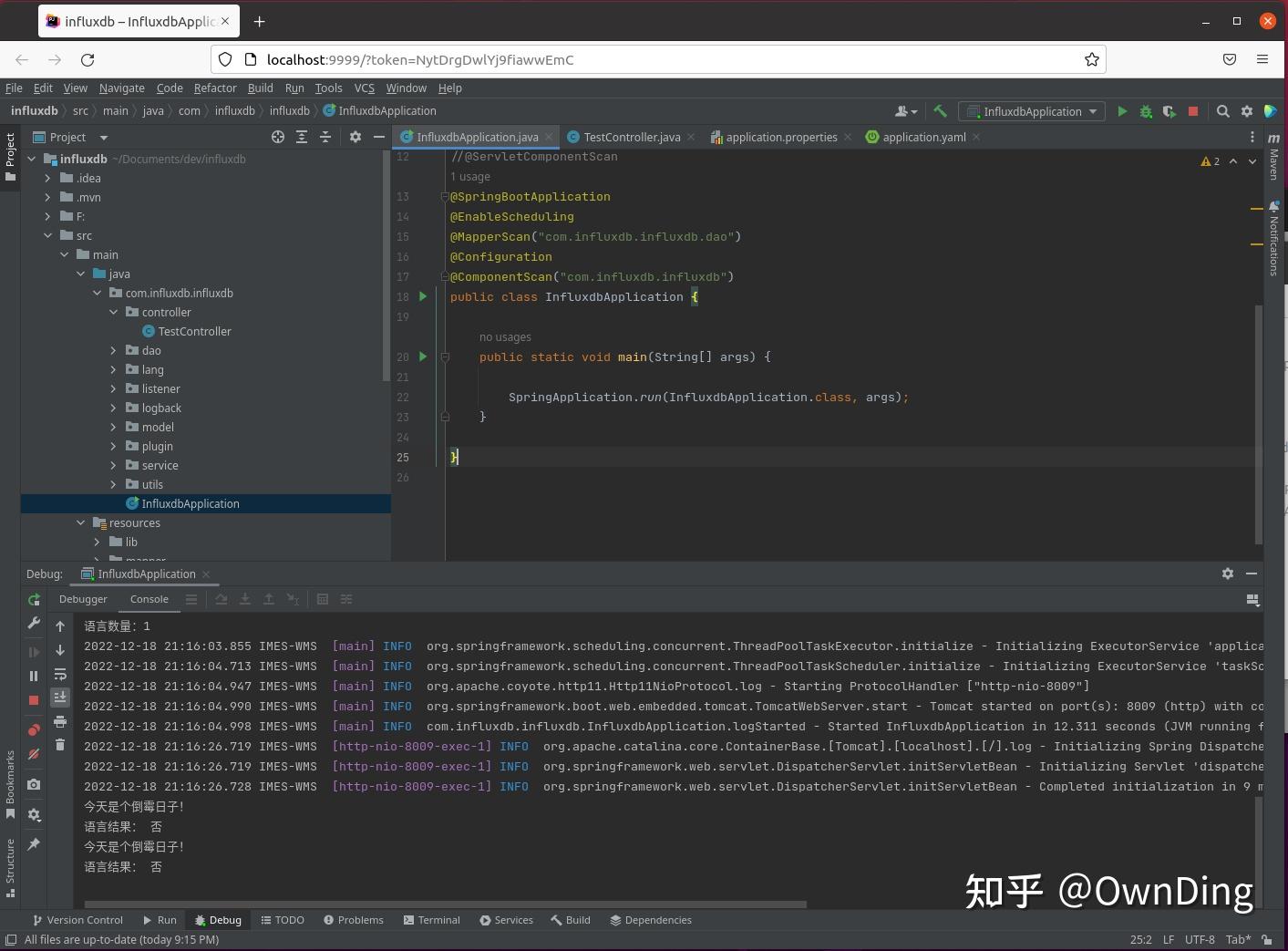
Task: Click run gutter icon beside class InfluxdbApplication
Action: [x=422, y=296]
